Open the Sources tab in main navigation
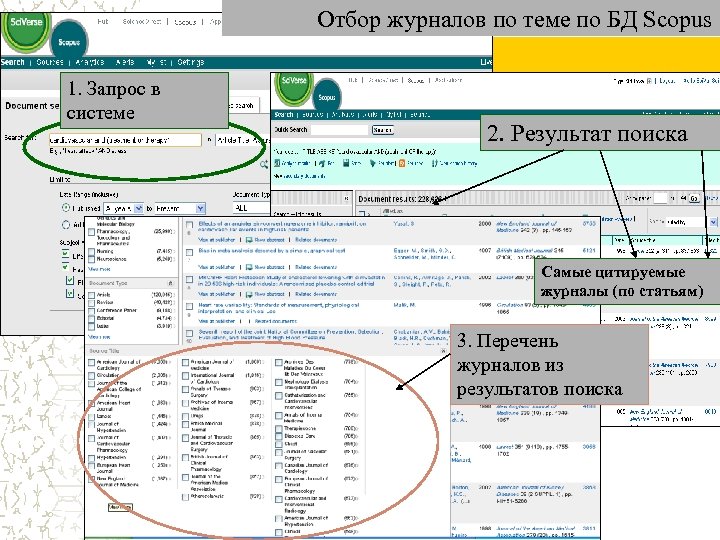 [x=50, y=62]
